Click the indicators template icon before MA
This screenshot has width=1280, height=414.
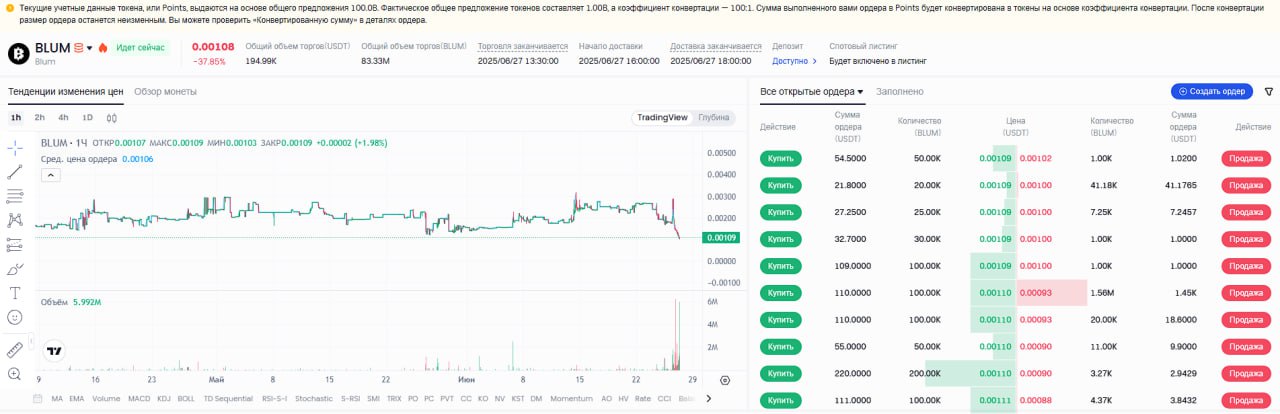pos(38,398)
